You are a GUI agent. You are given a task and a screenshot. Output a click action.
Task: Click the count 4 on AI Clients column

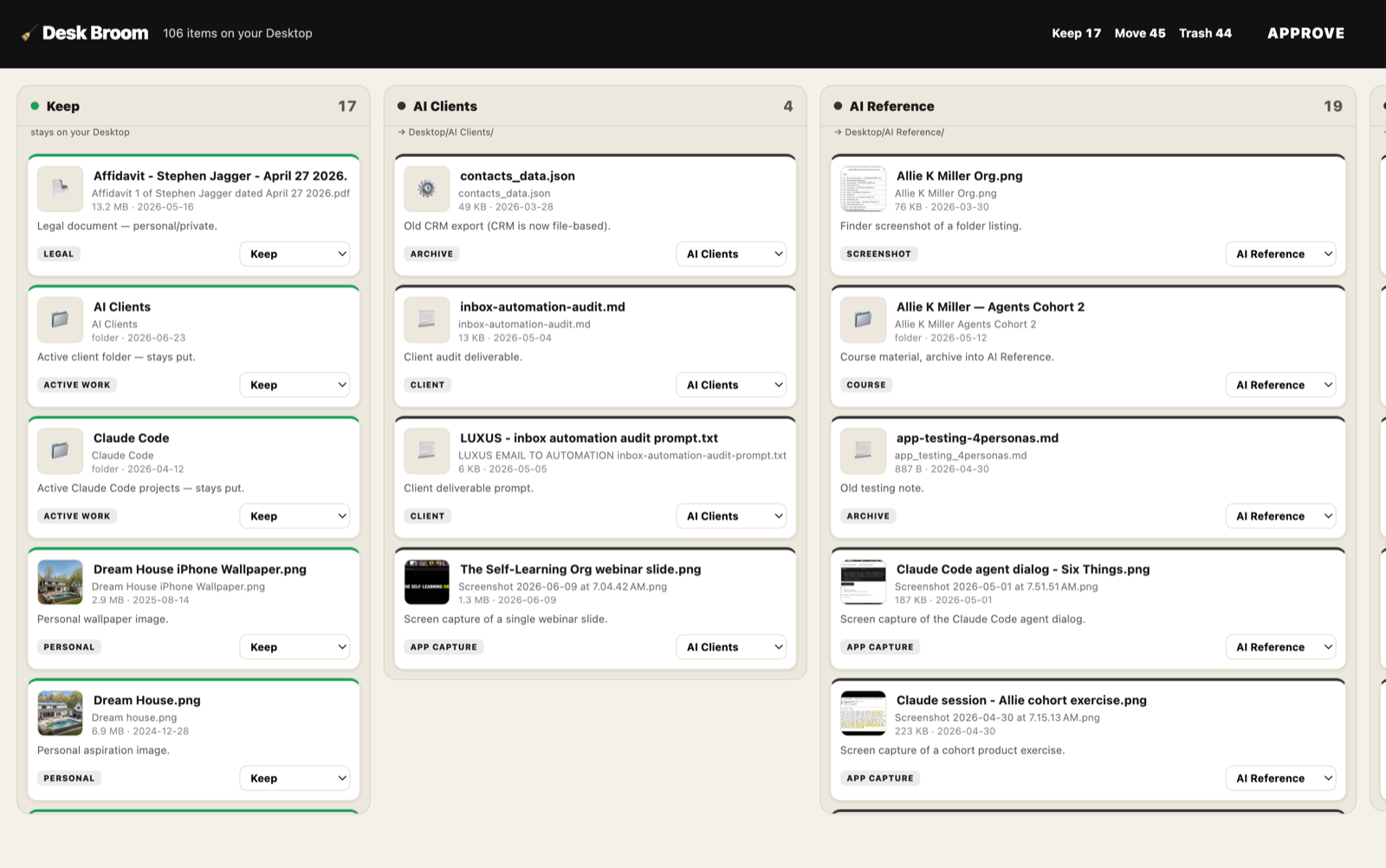(x=787, y=106)
